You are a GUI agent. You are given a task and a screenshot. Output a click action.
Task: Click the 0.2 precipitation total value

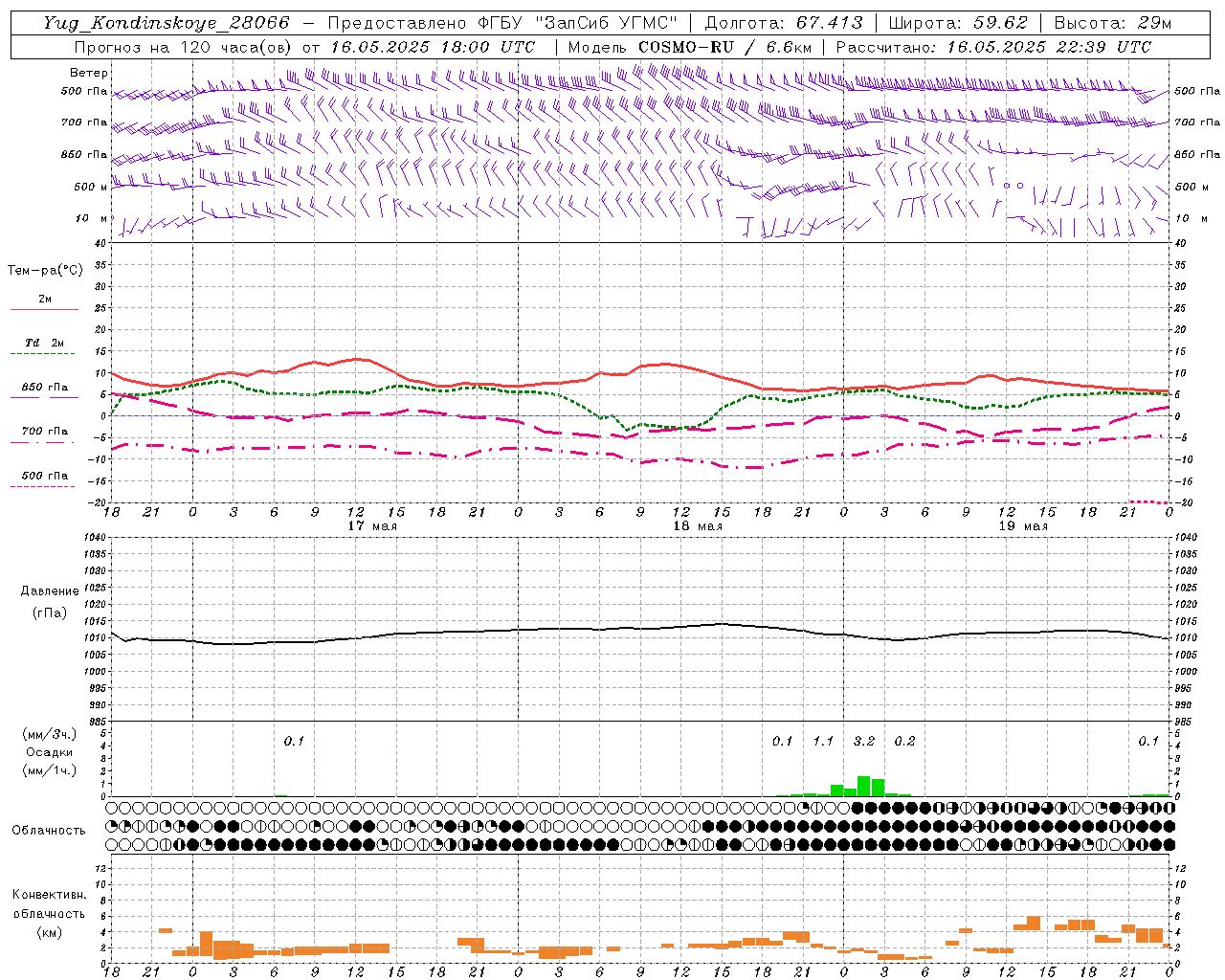coord(904,741)
